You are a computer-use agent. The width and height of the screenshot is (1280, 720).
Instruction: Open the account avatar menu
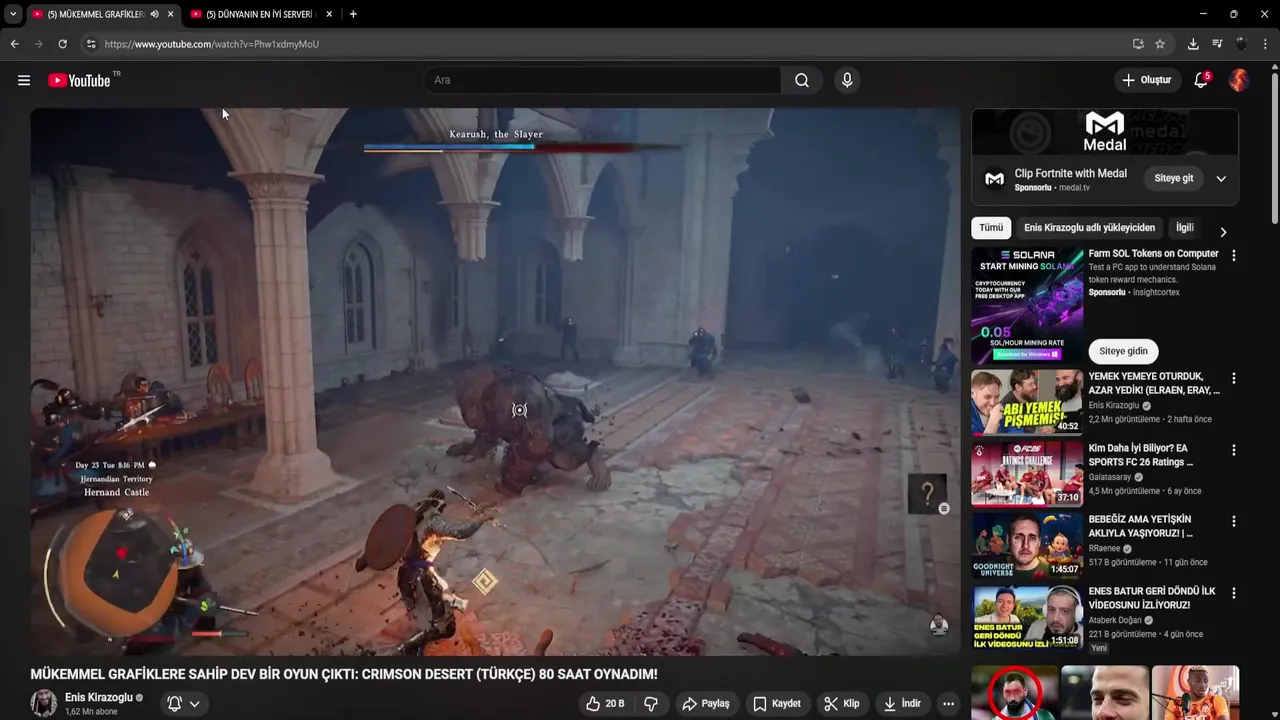pyautogui.click(x=1239, y=80)
